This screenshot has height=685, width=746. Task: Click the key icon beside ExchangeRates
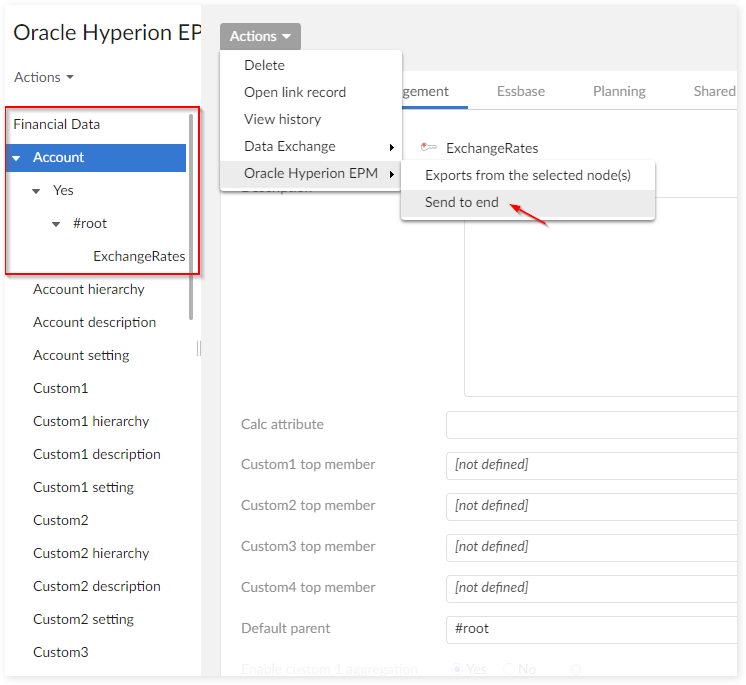[429, 148]
